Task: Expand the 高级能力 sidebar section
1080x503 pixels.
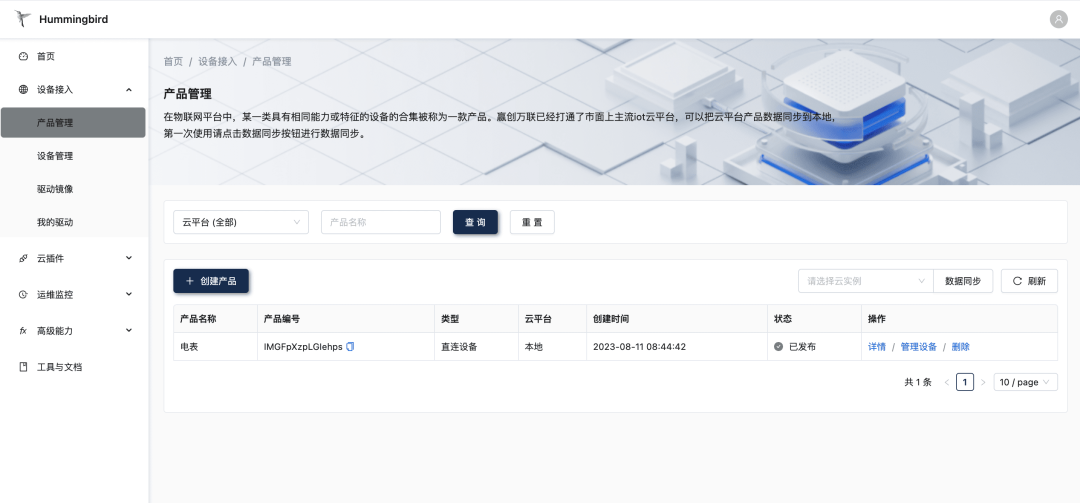Action: click(x=128, y=330)
